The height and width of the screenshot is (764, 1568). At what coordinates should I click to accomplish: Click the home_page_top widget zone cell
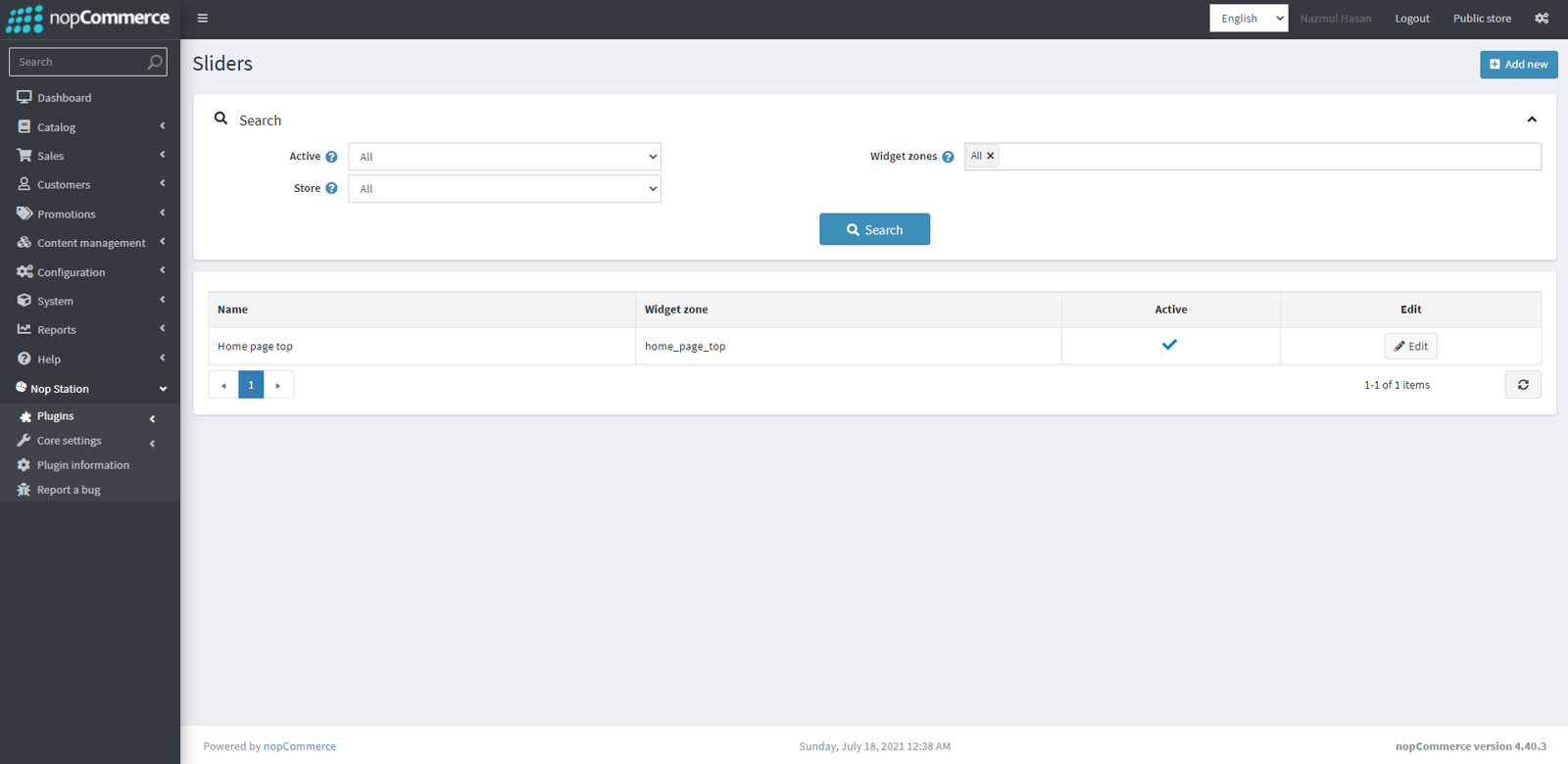click(849, 346)
